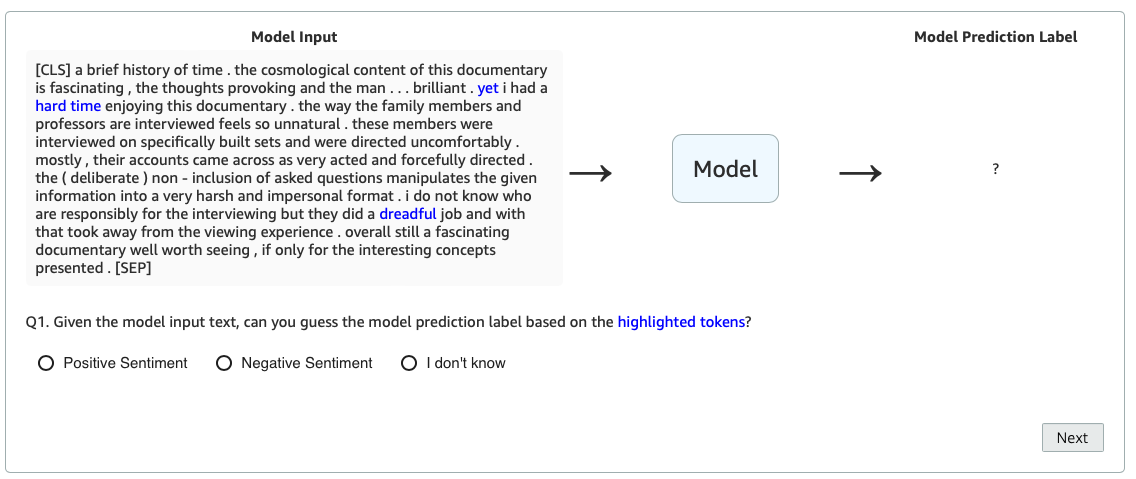
Task: Click the arrow pointing into the Model box
Action: [x=590, y=174]
